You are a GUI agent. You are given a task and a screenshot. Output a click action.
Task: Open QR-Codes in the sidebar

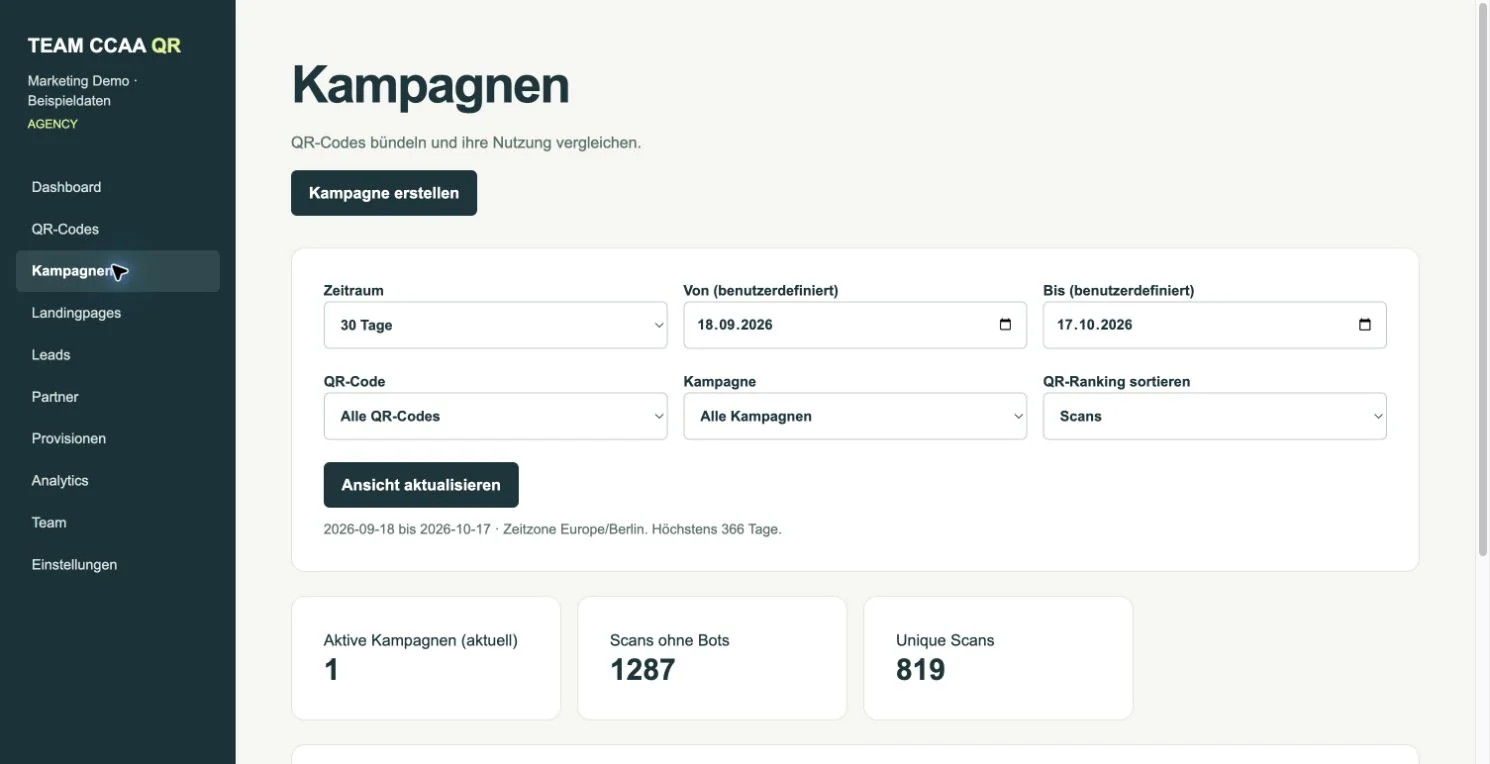118,229
